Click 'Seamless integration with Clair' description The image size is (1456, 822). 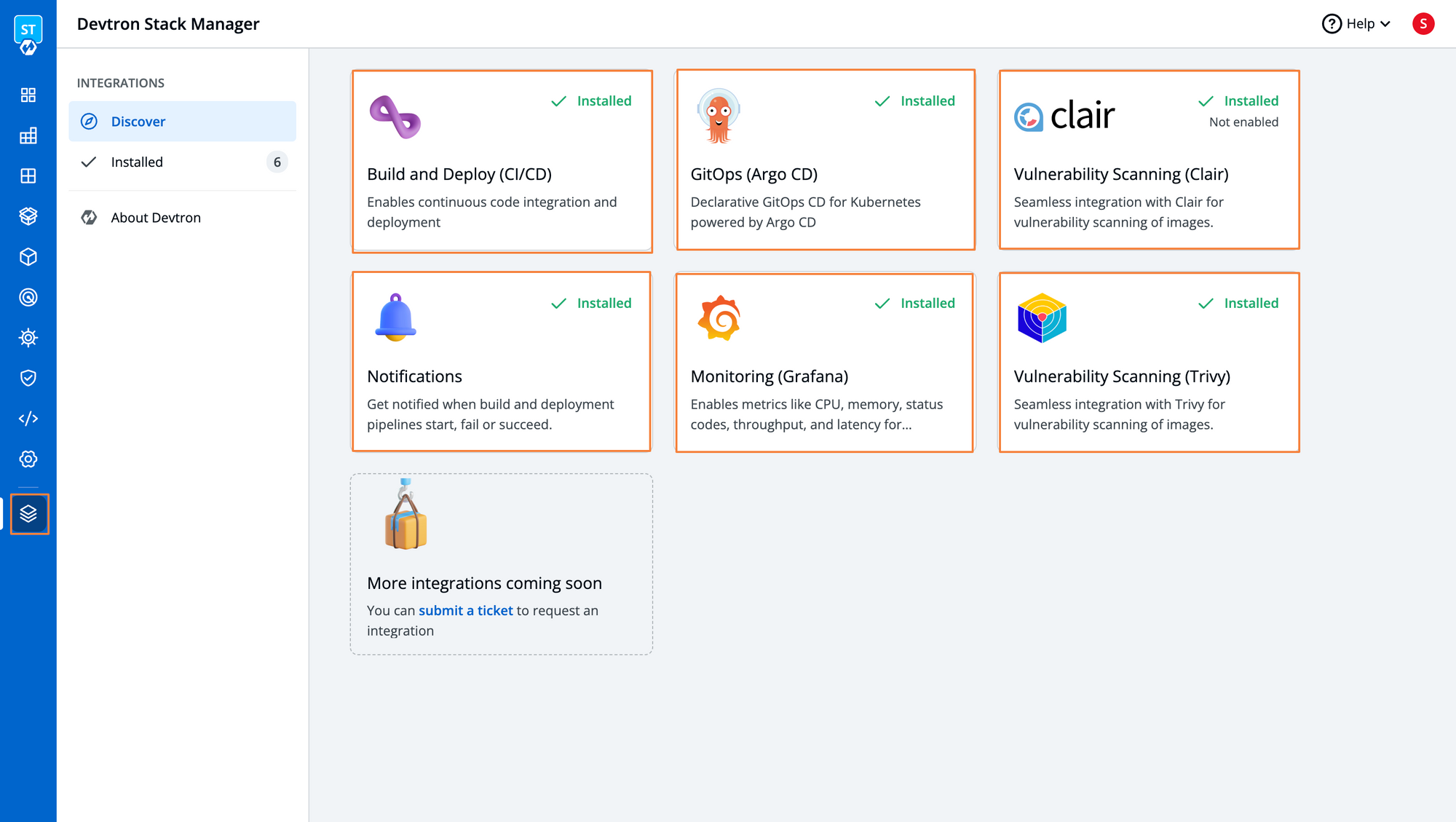pos(1118,212)
